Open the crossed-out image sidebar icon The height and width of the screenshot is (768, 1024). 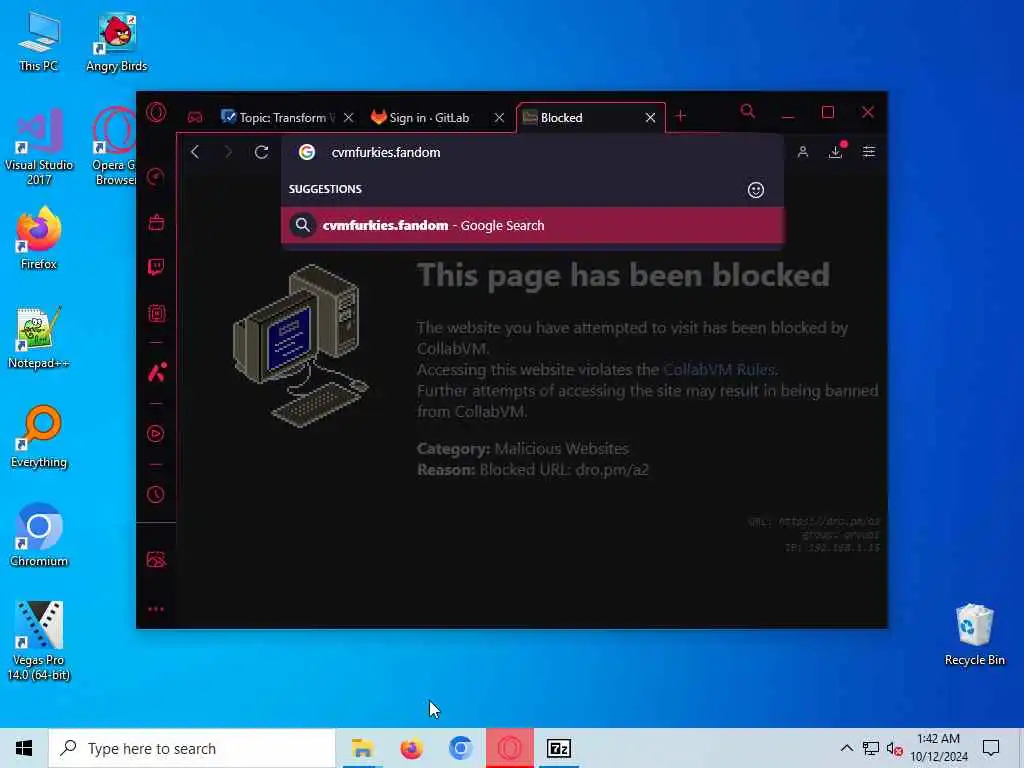(x=156, y=560)
